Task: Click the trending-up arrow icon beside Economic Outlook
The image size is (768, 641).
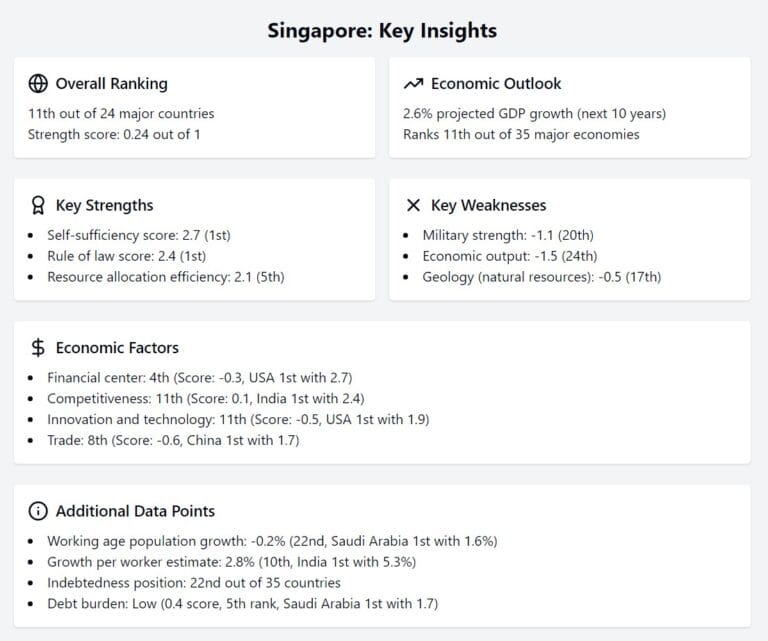Action: [x=414, y=84]
